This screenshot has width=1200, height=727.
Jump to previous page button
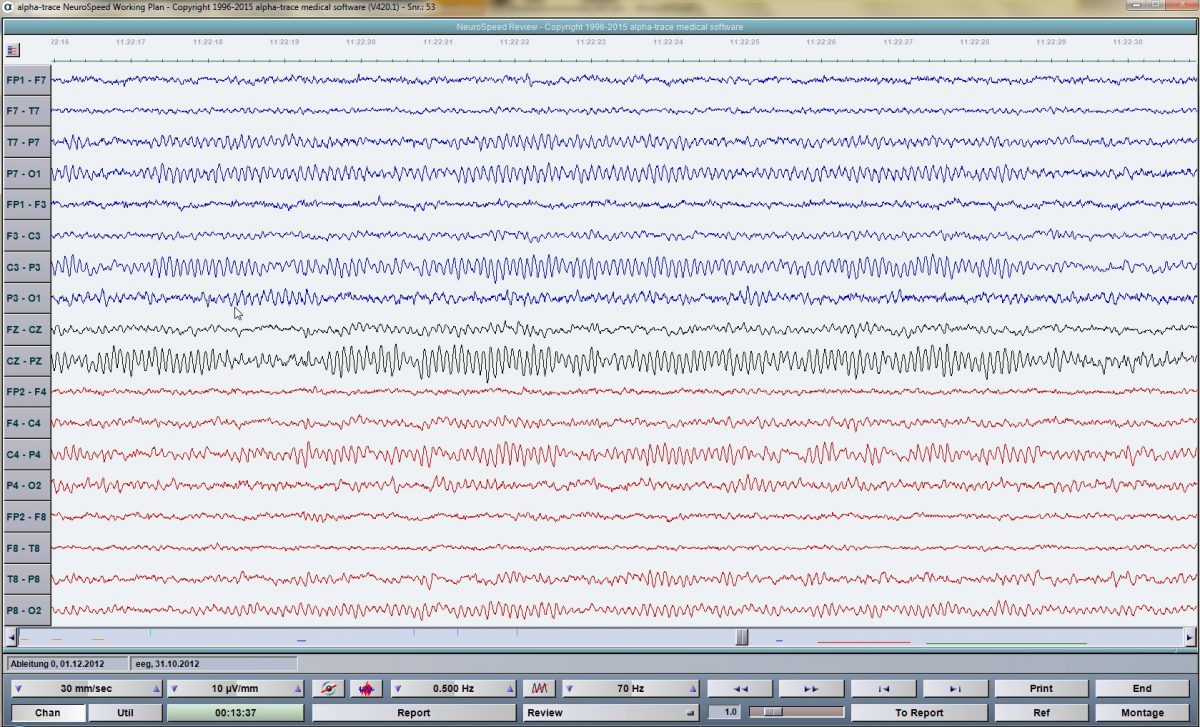pyautogui.click(x=883, y=688)
